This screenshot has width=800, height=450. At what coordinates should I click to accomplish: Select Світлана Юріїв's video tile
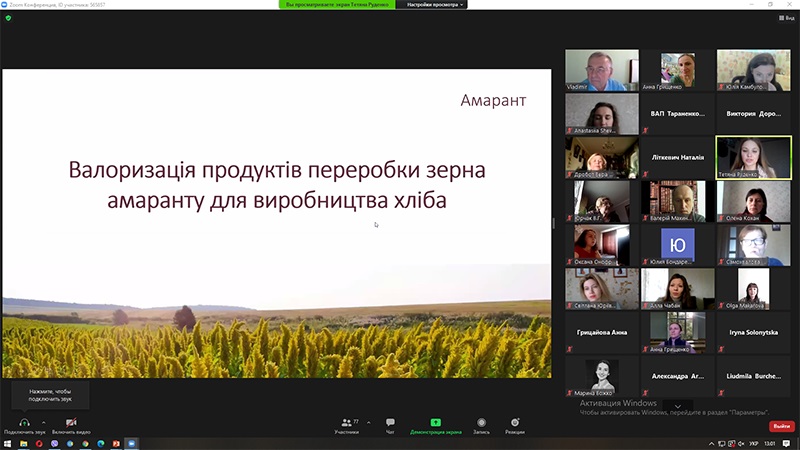(x=602, y=289)
